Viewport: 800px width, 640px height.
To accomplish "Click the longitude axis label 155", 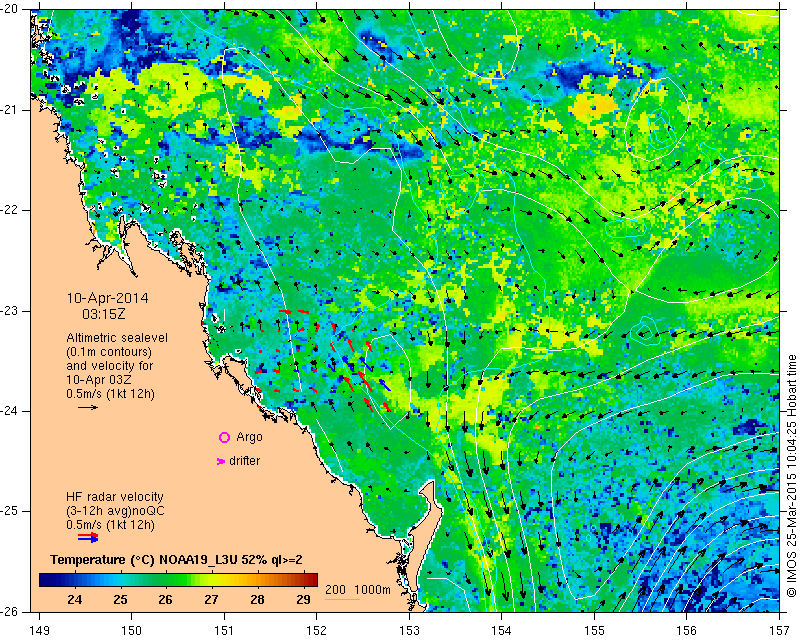I will point(594,631).
